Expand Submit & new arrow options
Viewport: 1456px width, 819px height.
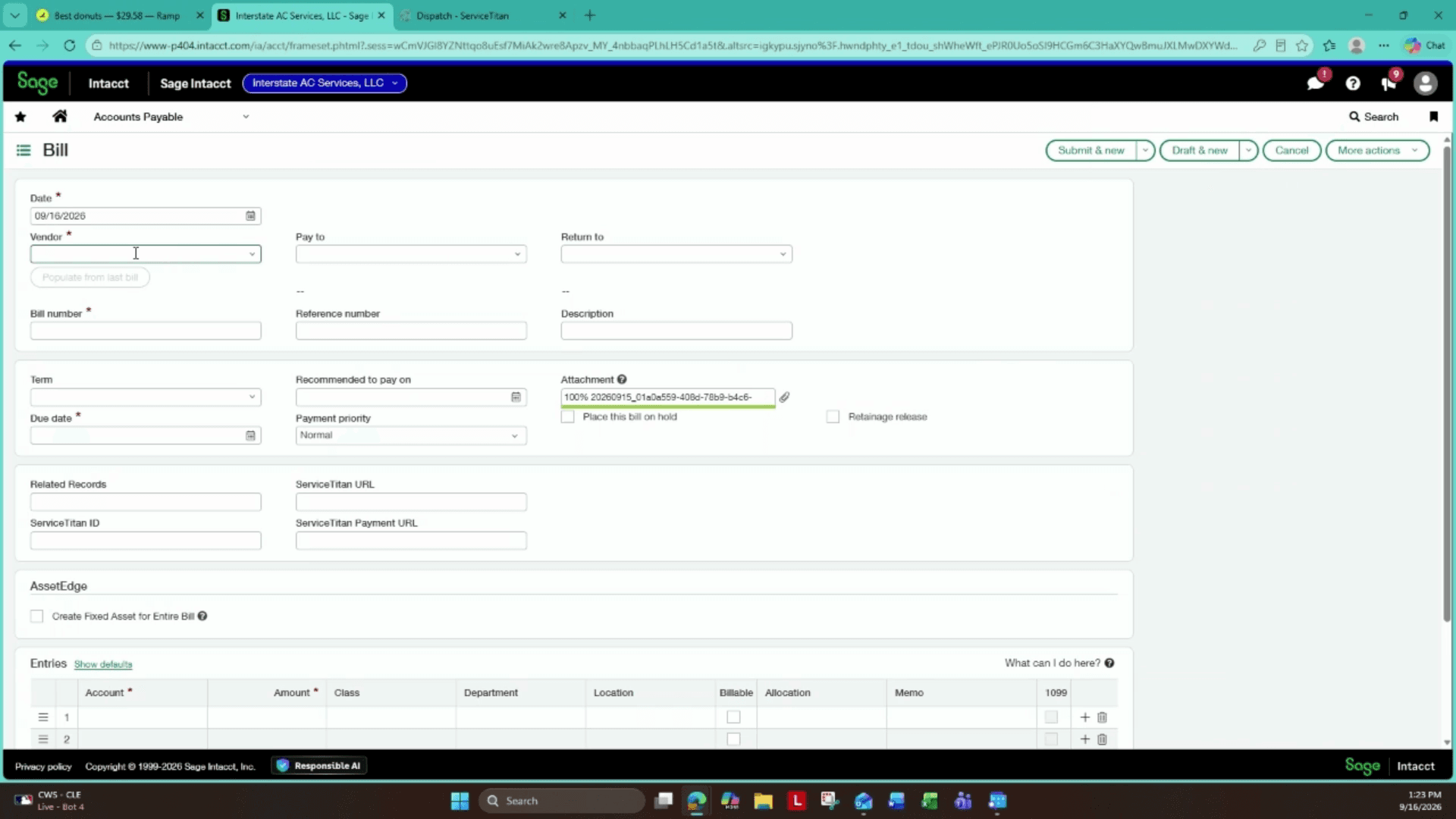pyautogui.click(x=1145, y=150)
